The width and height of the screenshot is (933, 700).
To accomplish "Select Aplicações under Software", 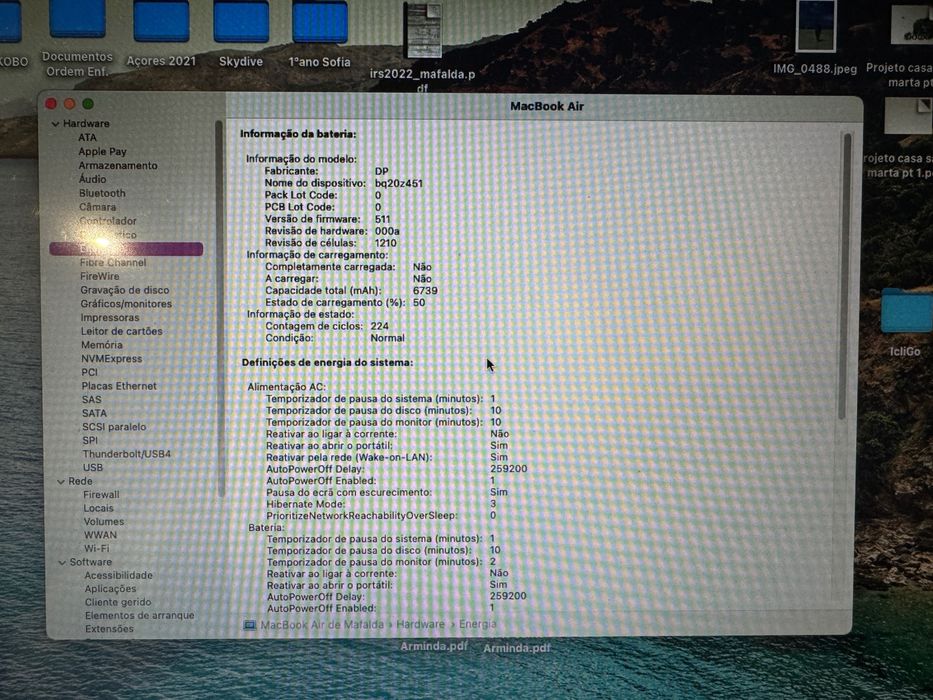I will (110, 589).
